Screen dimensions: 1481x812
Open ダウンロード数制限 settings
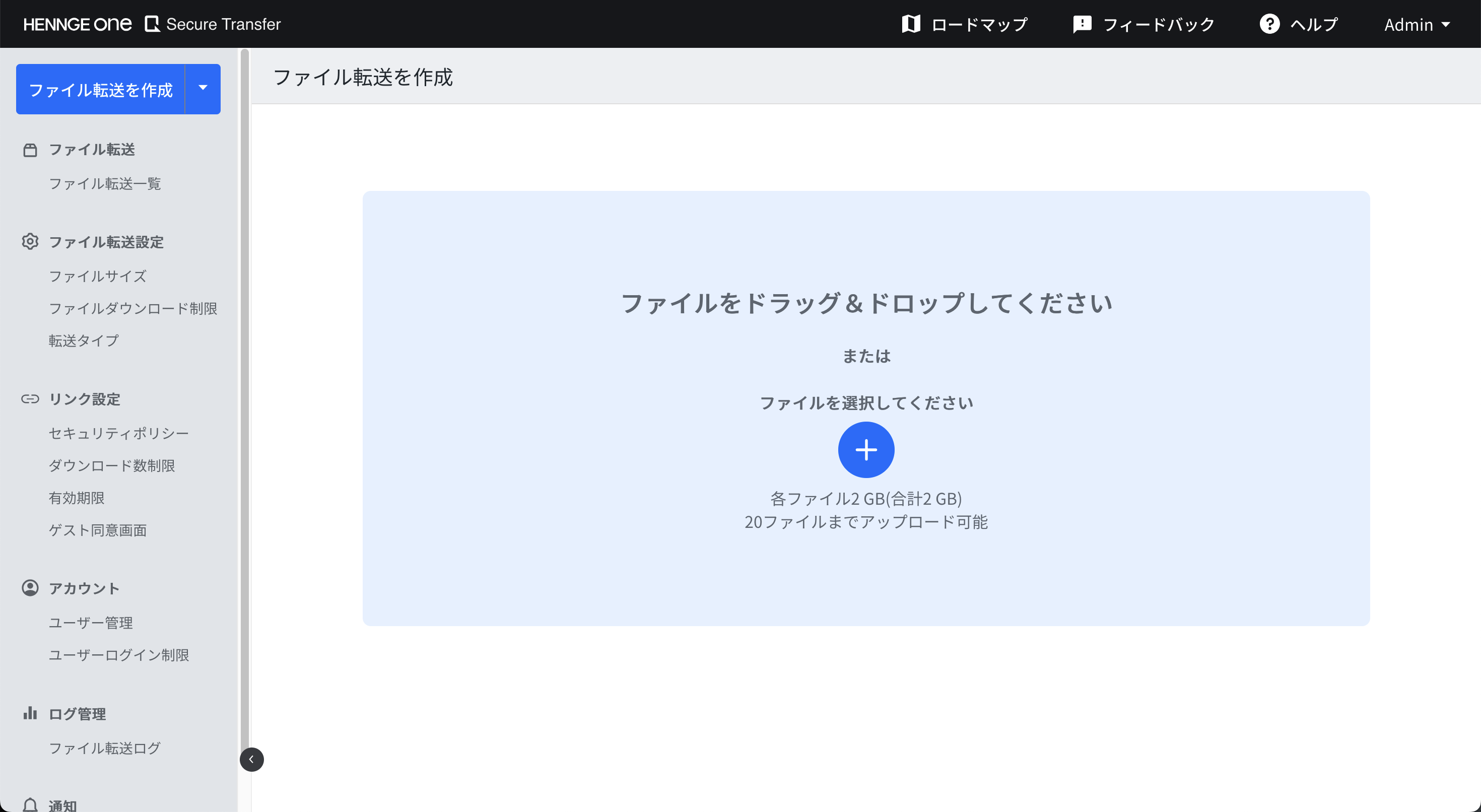pos(111,465)
